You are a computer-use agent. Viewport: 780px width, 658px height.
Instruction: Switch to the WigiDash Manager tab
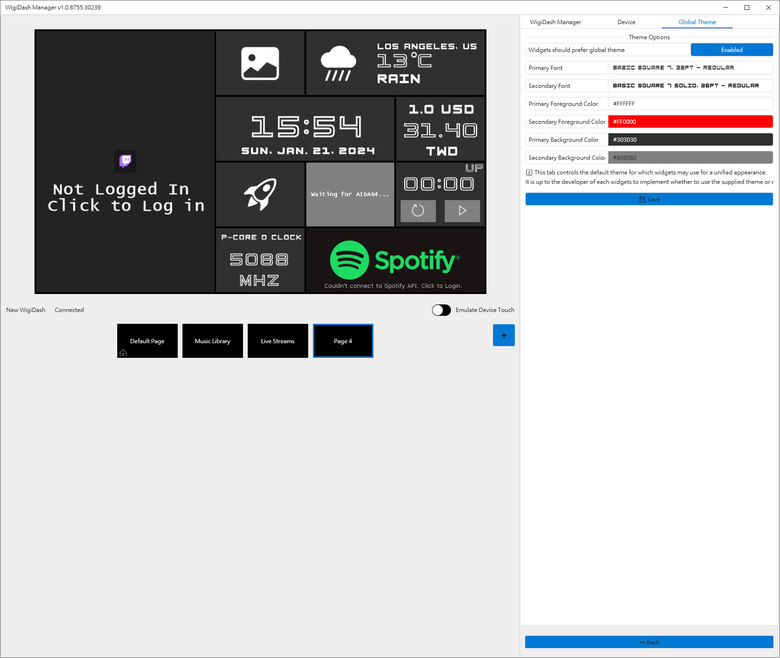[555, 22]
